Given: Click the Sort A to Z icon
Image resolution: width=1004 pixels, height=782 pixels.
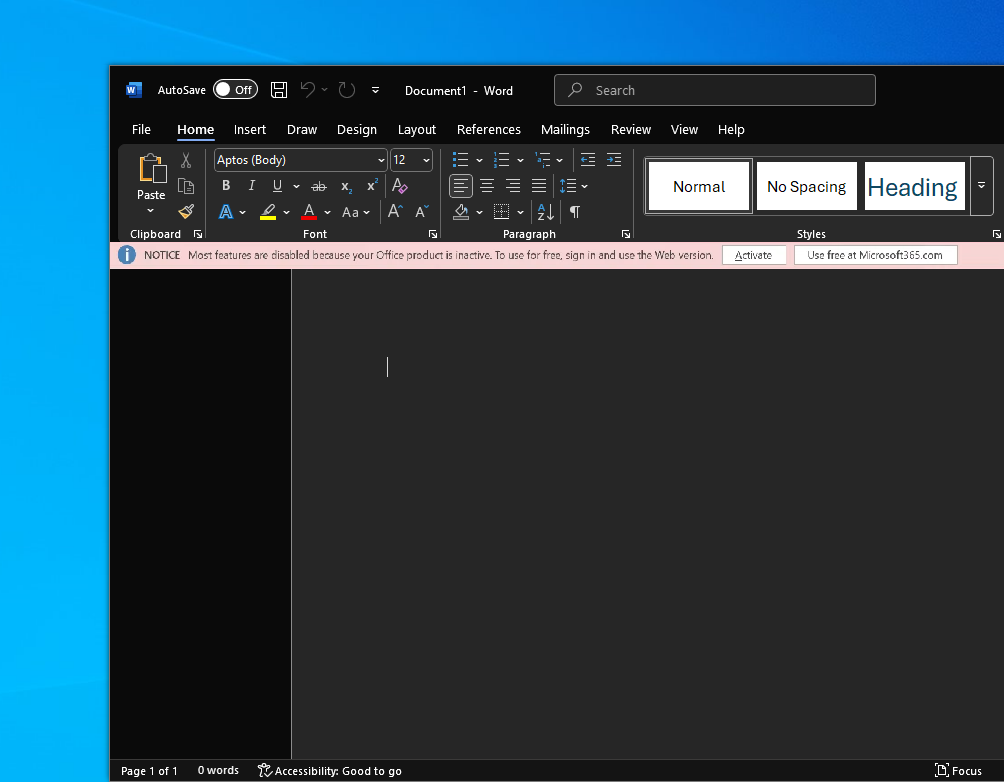Looking at the screenshot, I should pos(545,212).
